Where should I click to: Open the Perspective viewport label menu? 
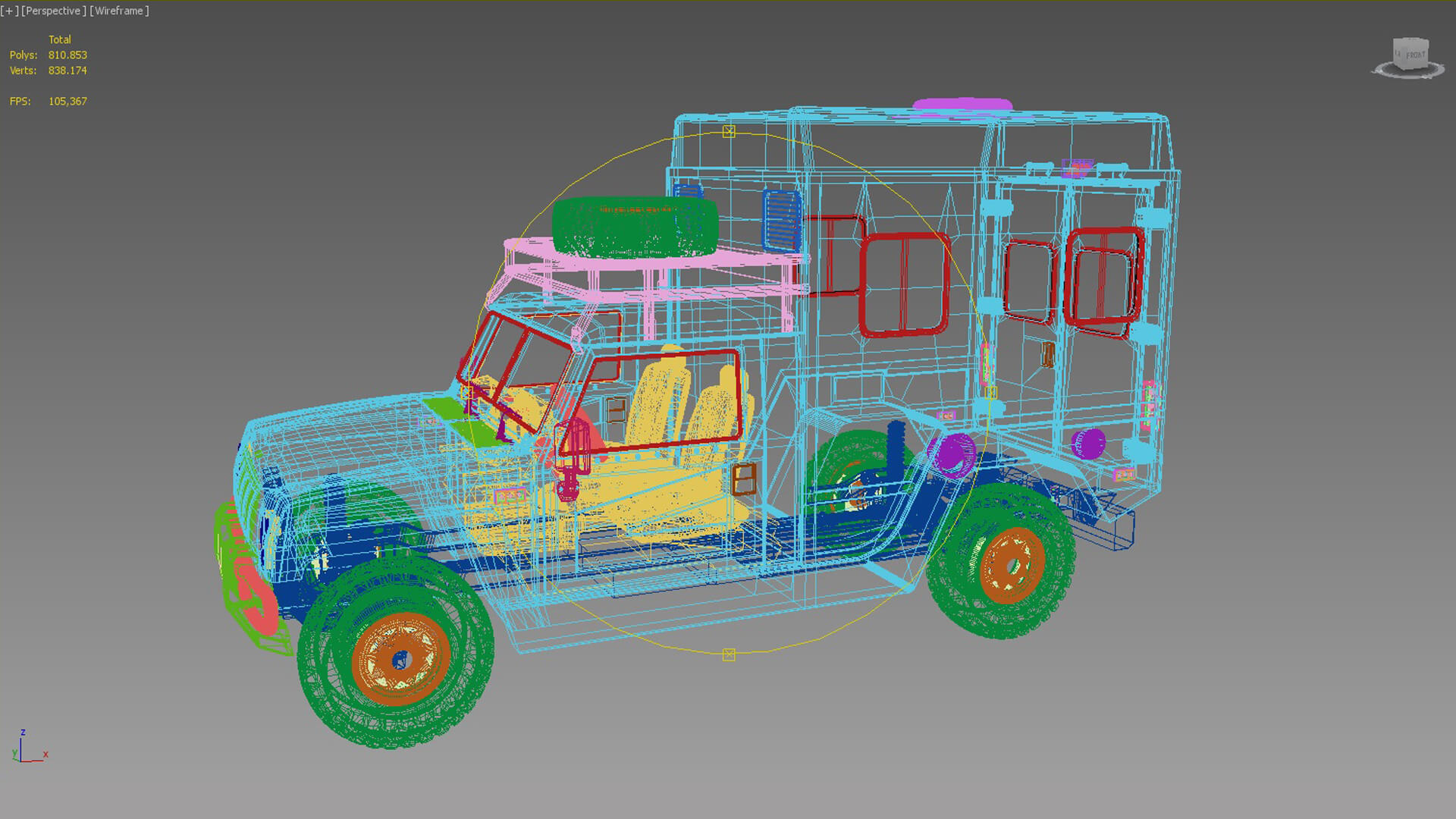click(54, 11)
